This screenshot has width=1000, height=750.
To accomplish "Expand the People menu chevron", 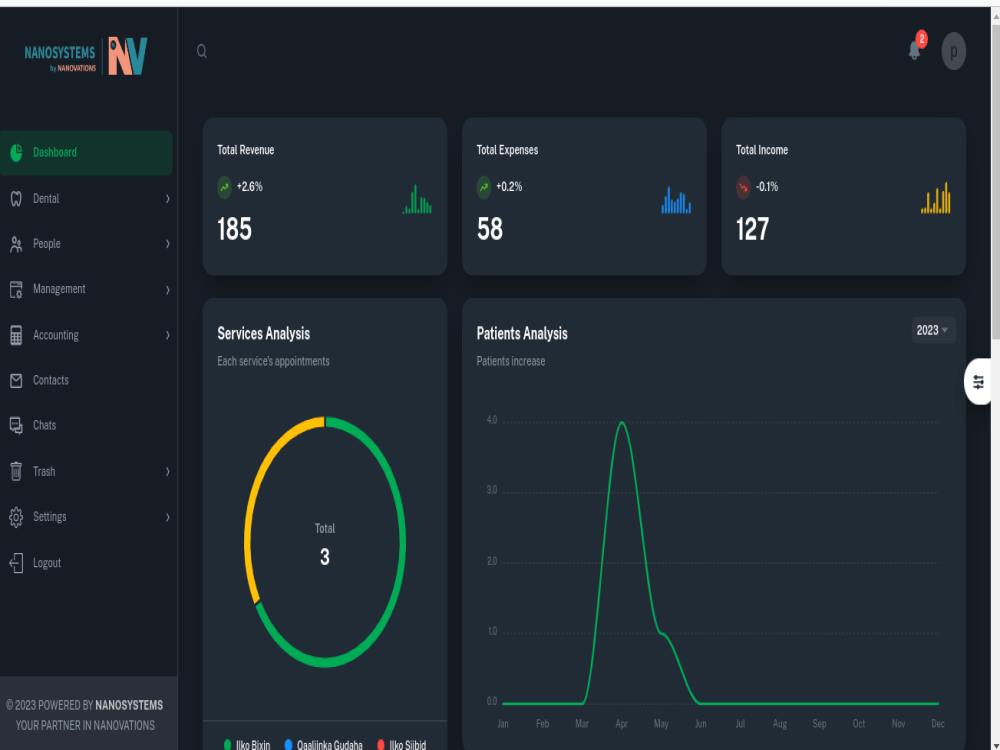I will coord(168,244).
